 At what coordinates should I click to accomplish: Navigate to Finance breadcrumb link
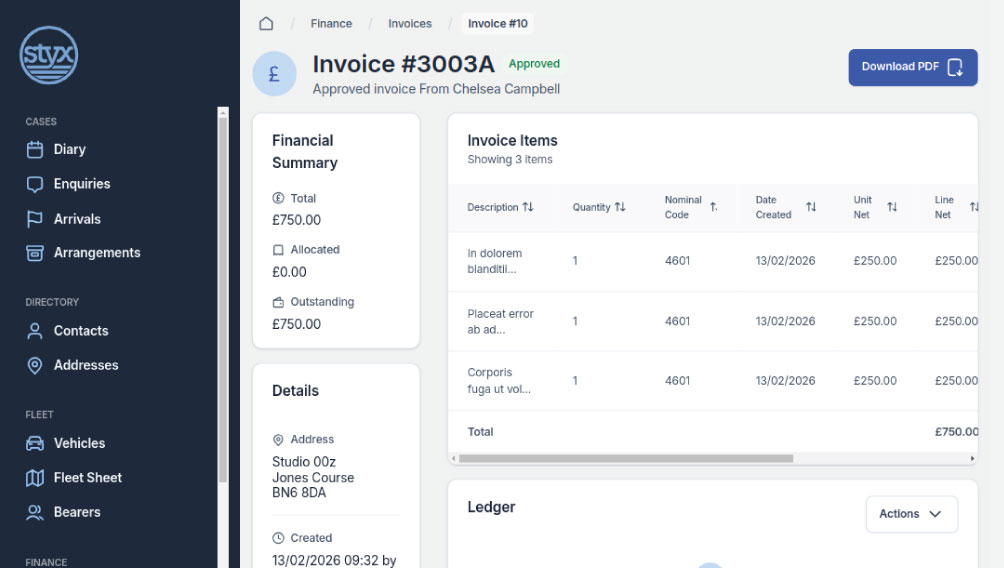(331, 23)
